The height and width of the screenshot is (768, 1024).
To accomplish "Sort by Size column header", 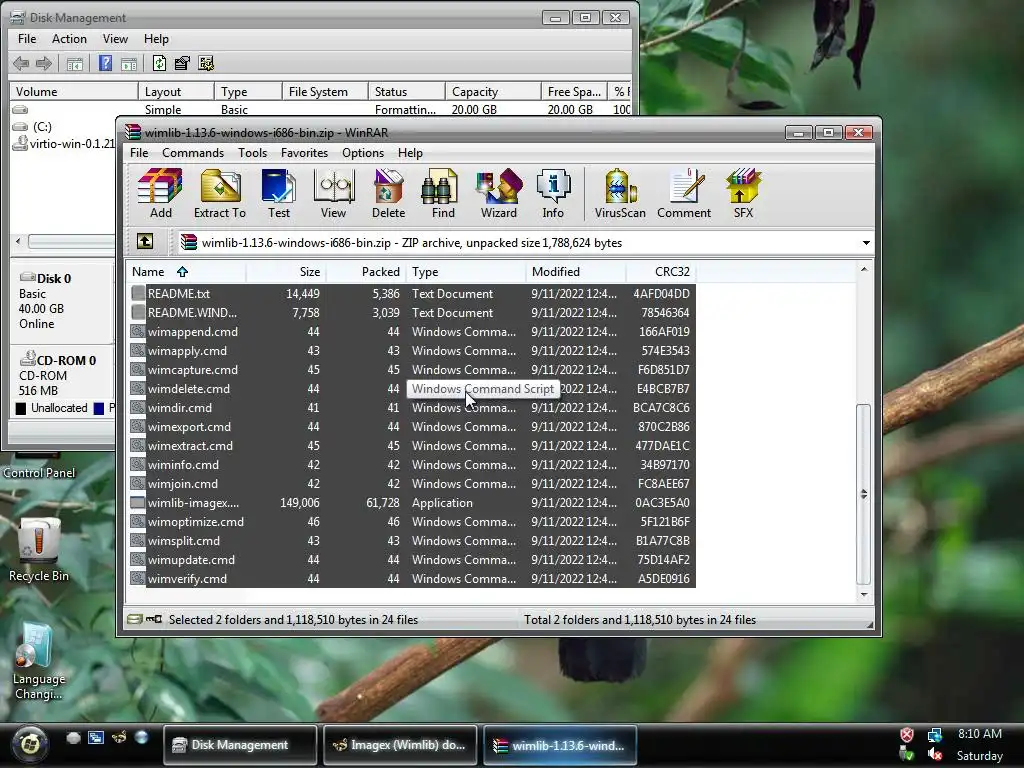I will click(x=285, y=272).
